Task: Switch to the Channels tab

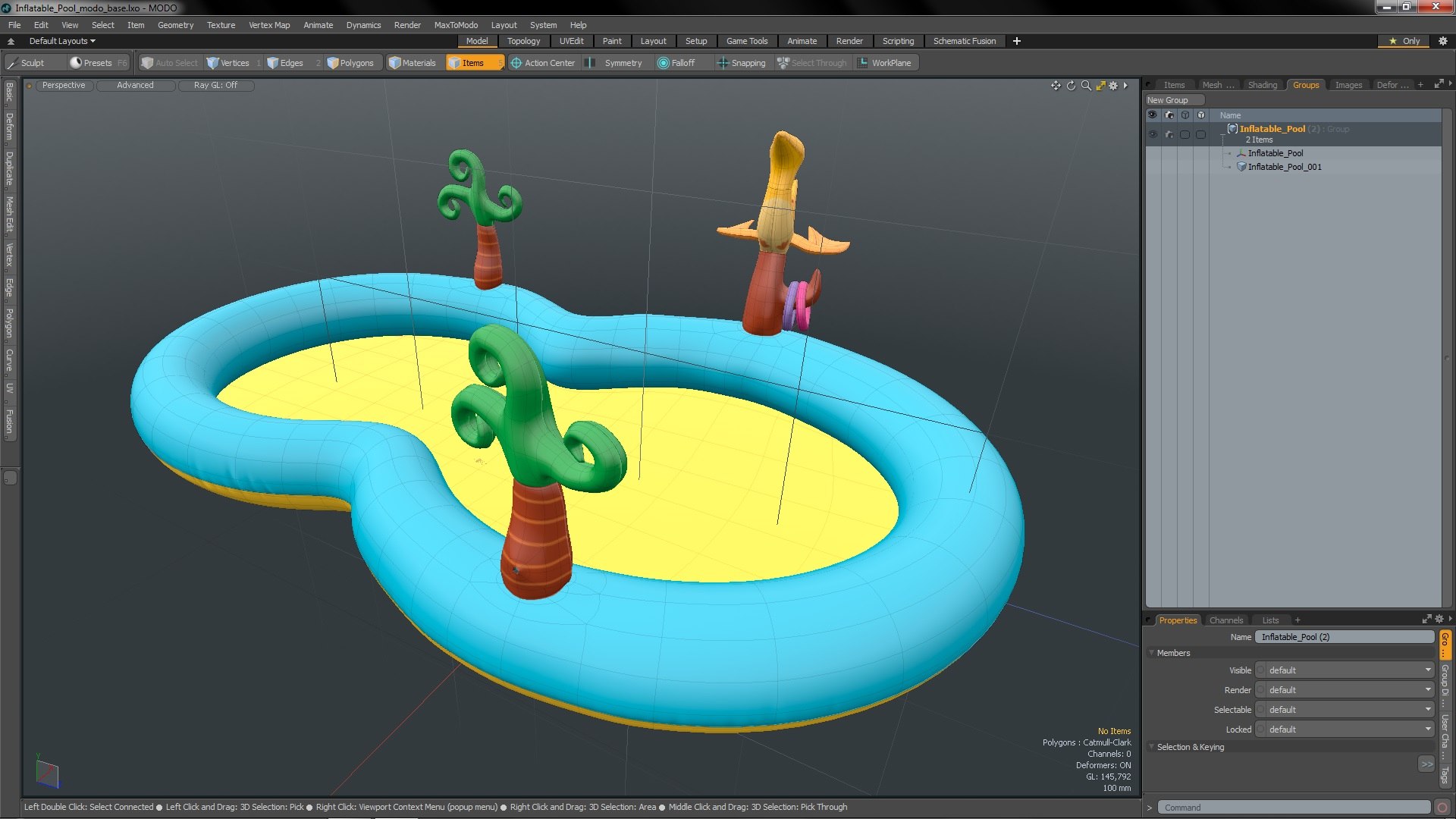Action: 1225,620
